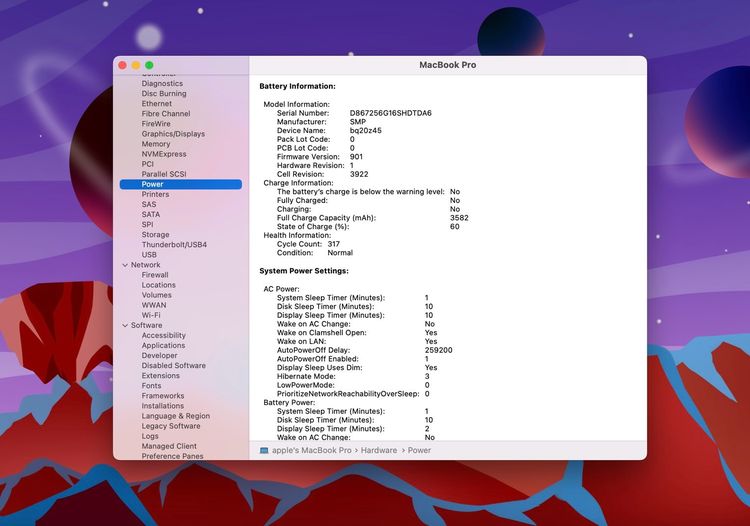Open Wi-Fi network information

151,315
